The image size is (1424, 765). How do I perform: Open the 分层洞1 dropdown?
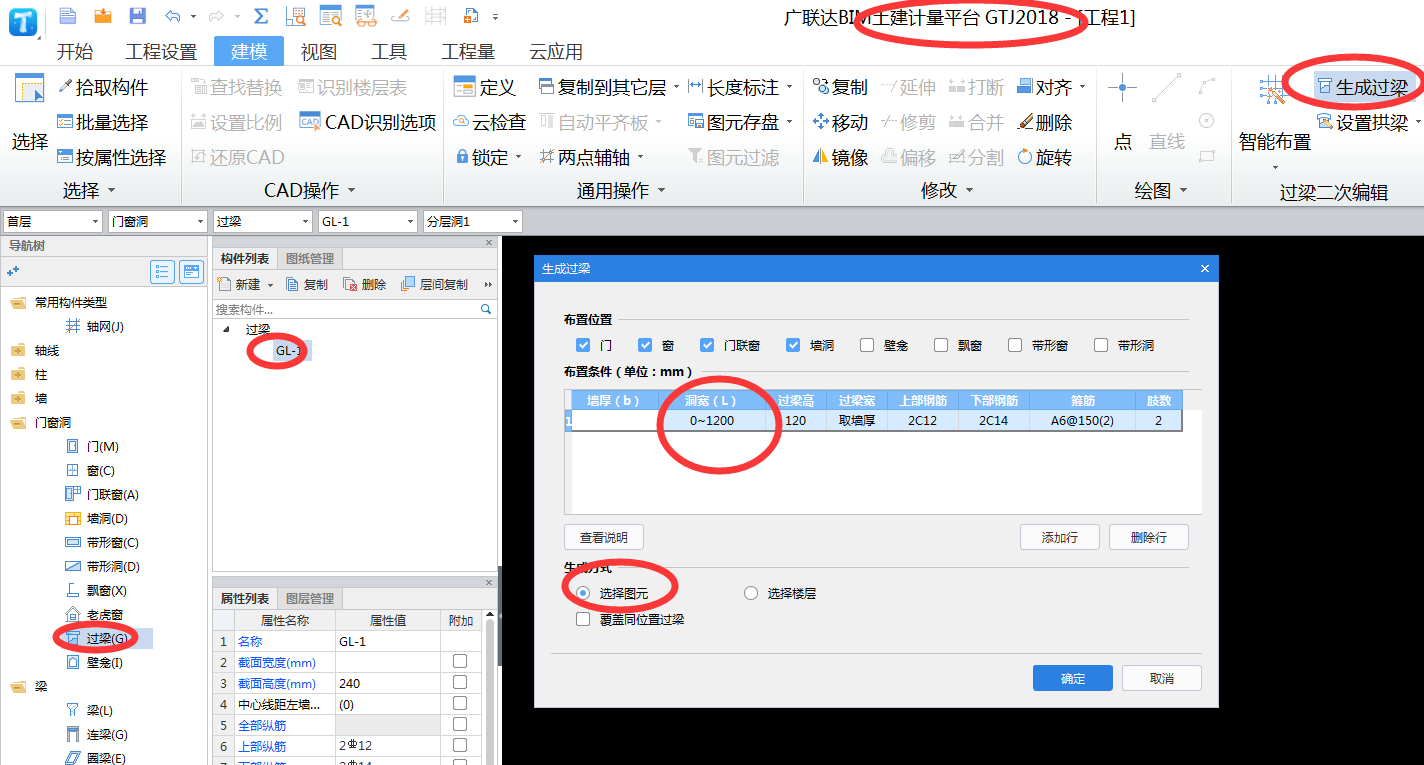click(x=473, y=221)
